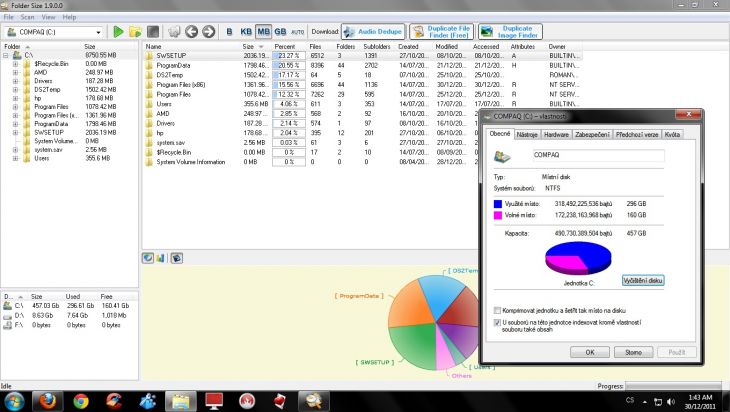Viewport: 730px width, 412px height.
Task: Open the Zabezpečení tab
Action: 592,135
